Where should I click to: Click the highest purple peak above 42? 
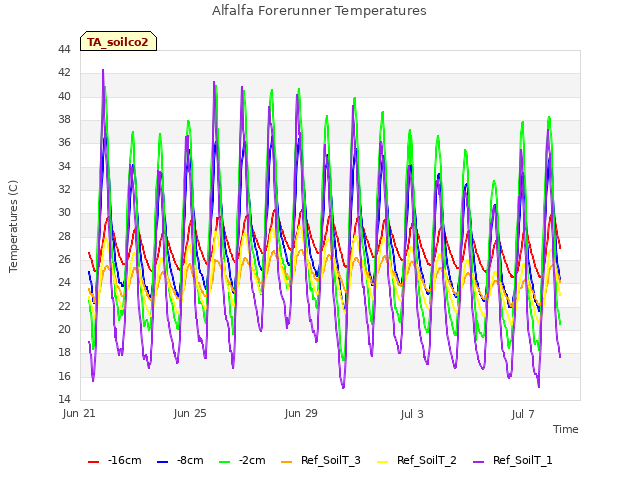(x=103, y=70)
